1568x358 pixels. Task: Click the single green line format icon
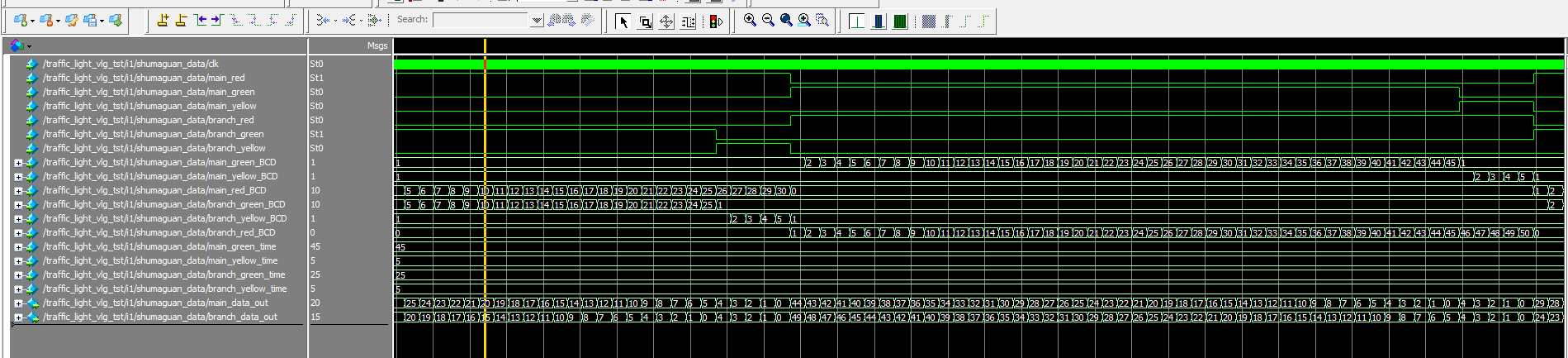click(857, 21)
